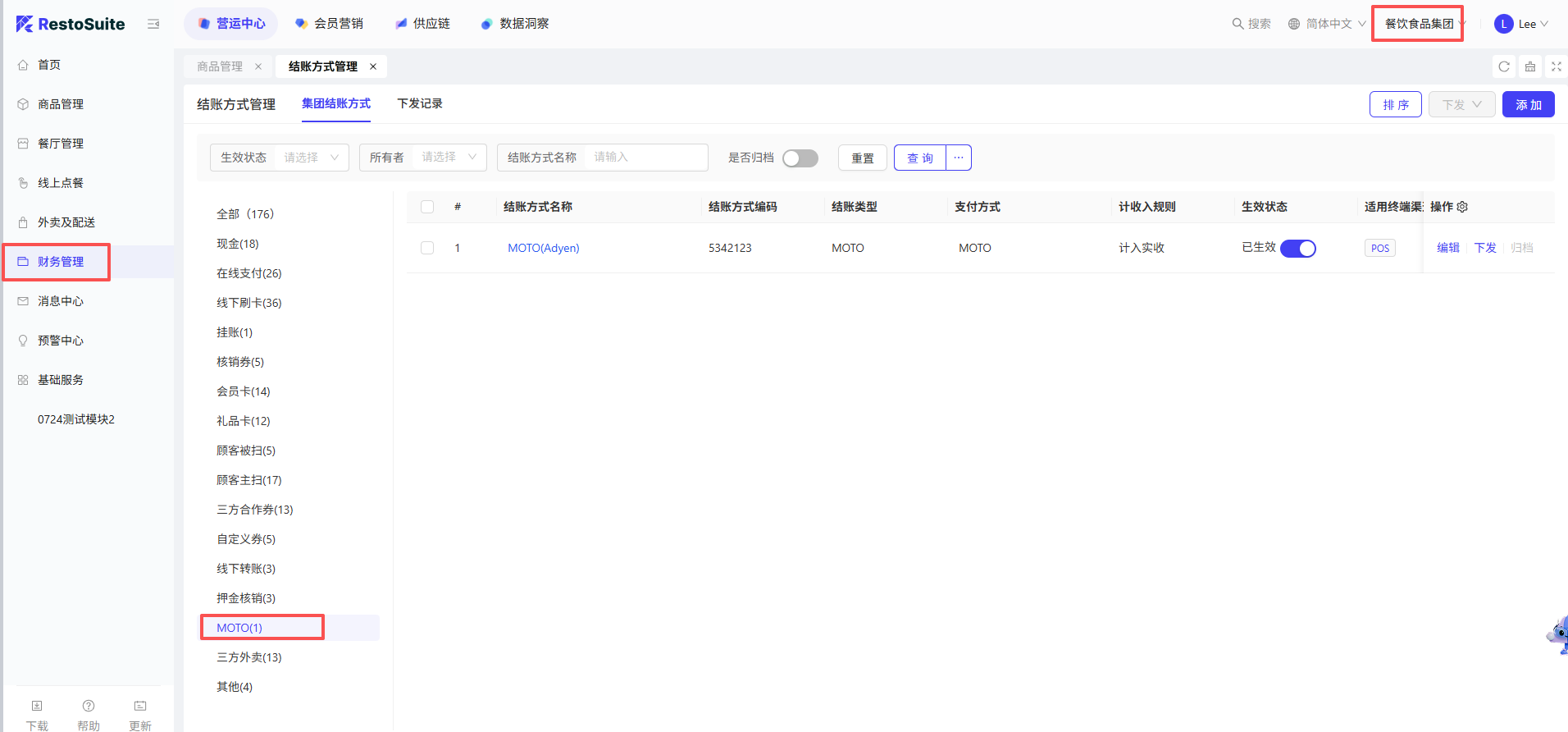Viewport: 1568px width, 732px height.
Task: Switch to the 下发记录 tab
Action: point(420,103)
